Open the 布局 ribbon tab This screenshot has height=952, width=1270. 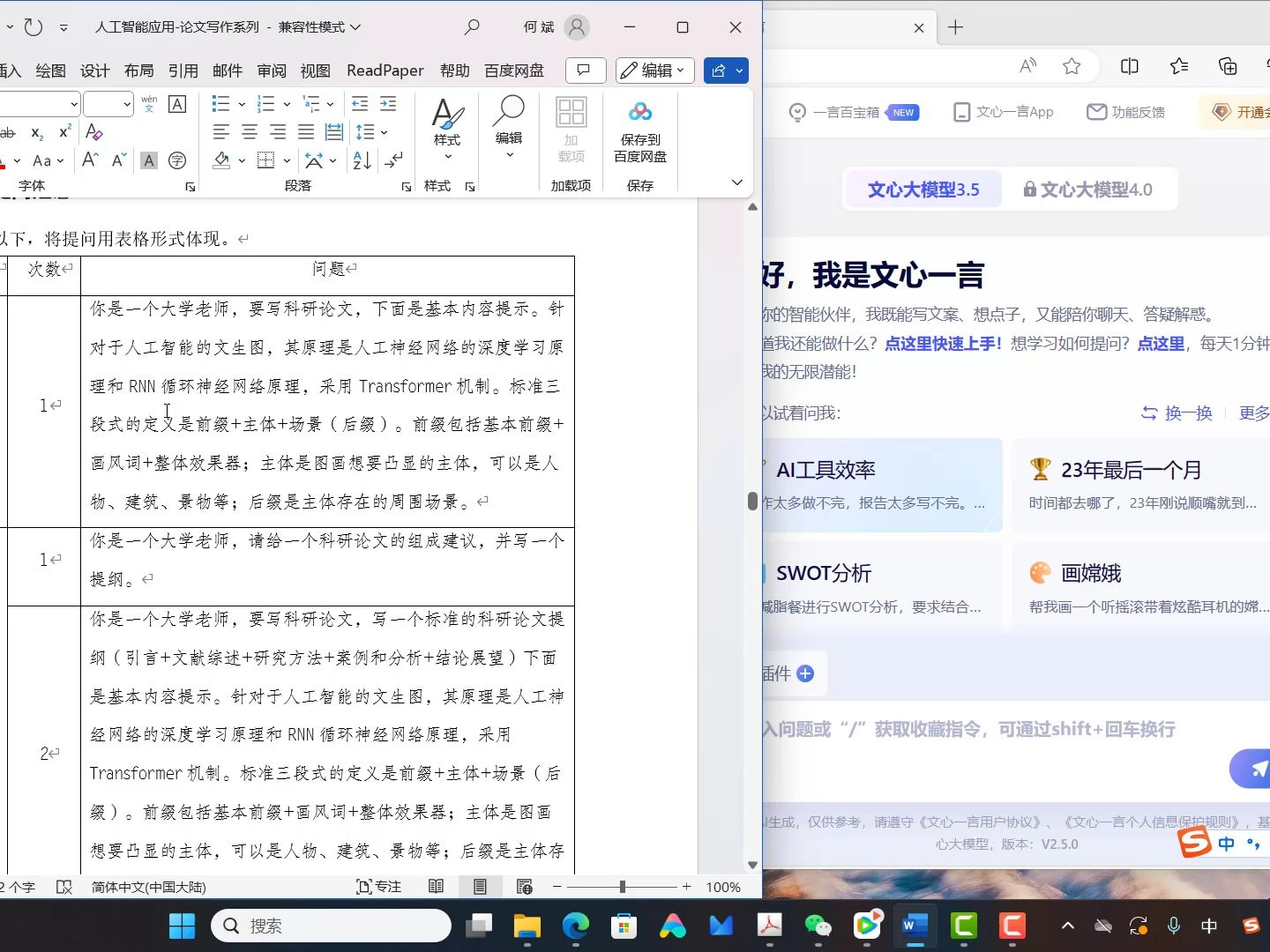tap(139, 71)
